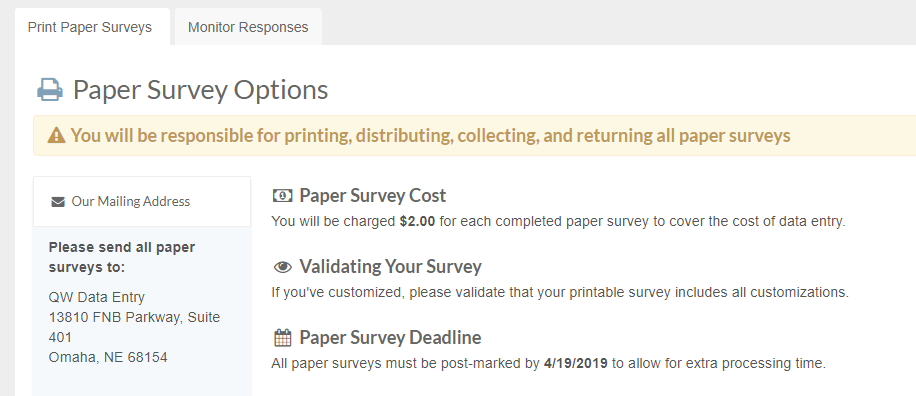Click the Validating Your Survey heading
This screenshot has height=396, width=916.
pyautogui.click(x=391, y=267)
